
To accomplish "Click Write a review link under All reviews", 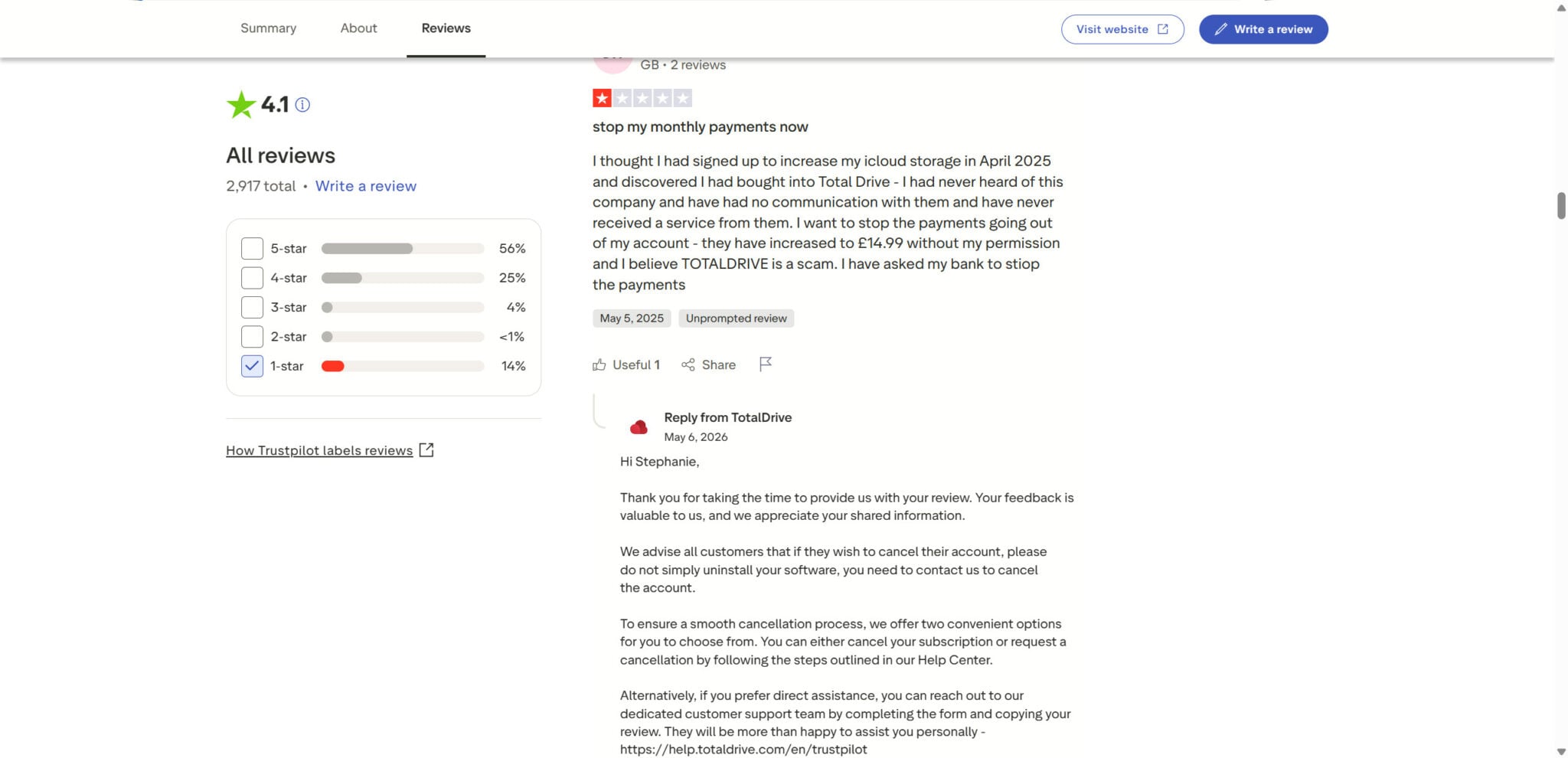I will pos(366,186).
